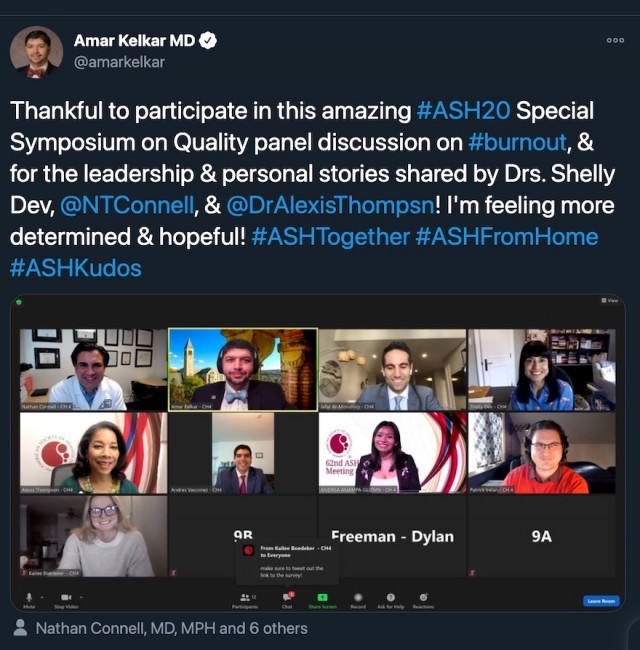Viewport: 640px width, 650px height.
Task: Expand the arrow next to Mute
Action: click(x=42, y=597)
